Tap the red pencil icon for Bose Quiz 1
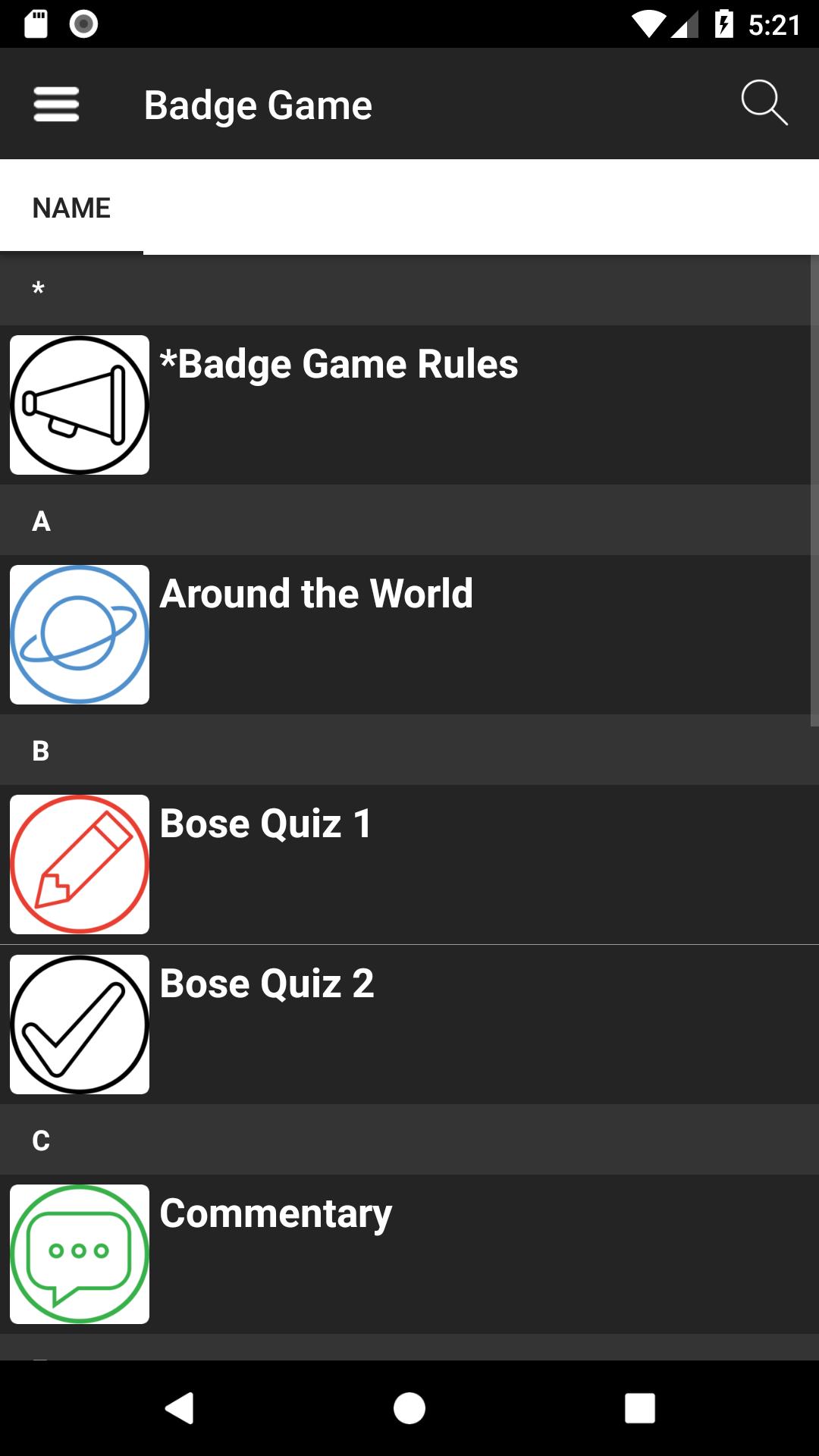Viewport: 819px width, 1456px height. [x=80, y=864]
